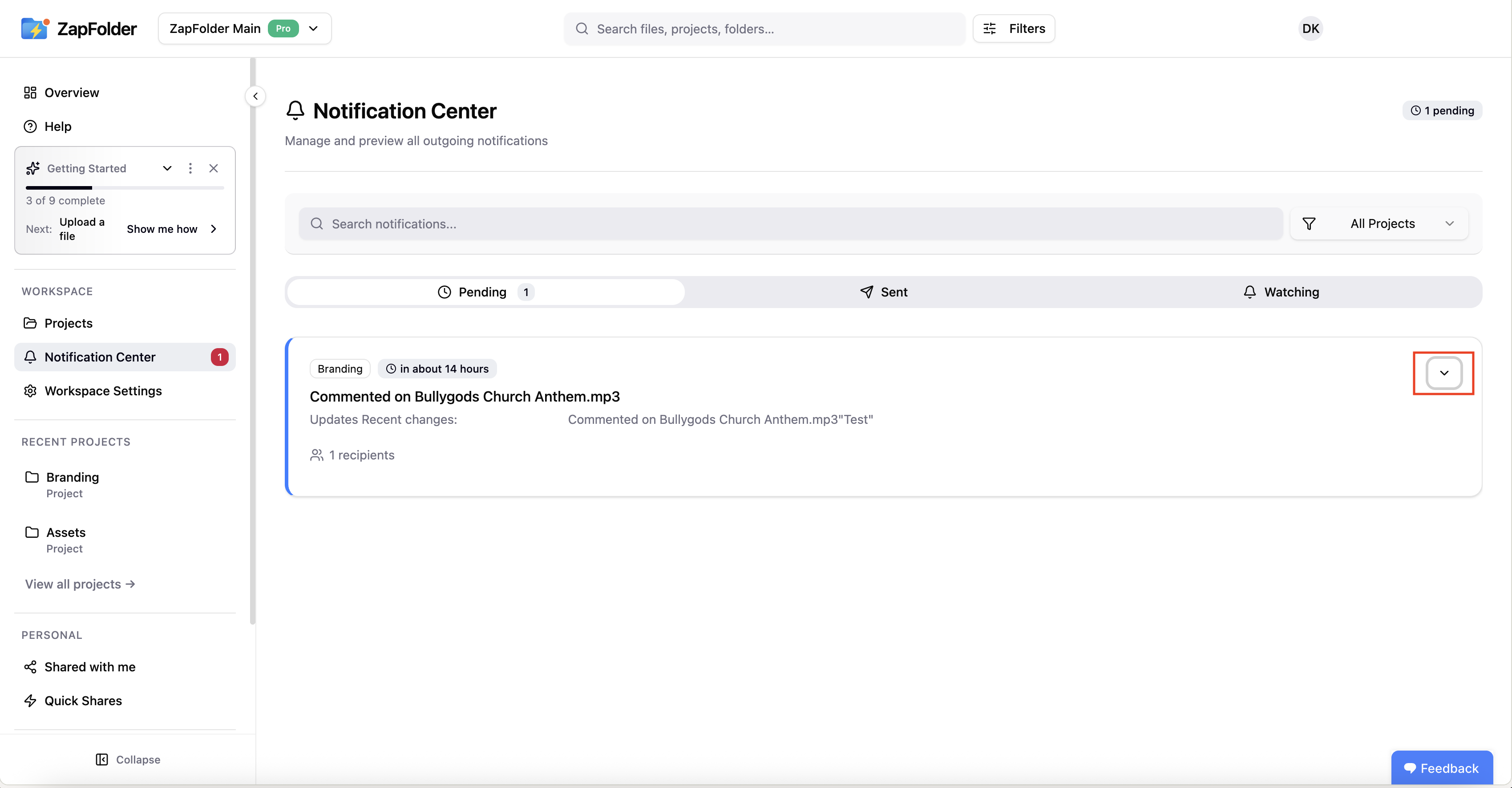1512x788 pixels.
Task: Click the DK user avatar
Action: [x=1310, y=28]
